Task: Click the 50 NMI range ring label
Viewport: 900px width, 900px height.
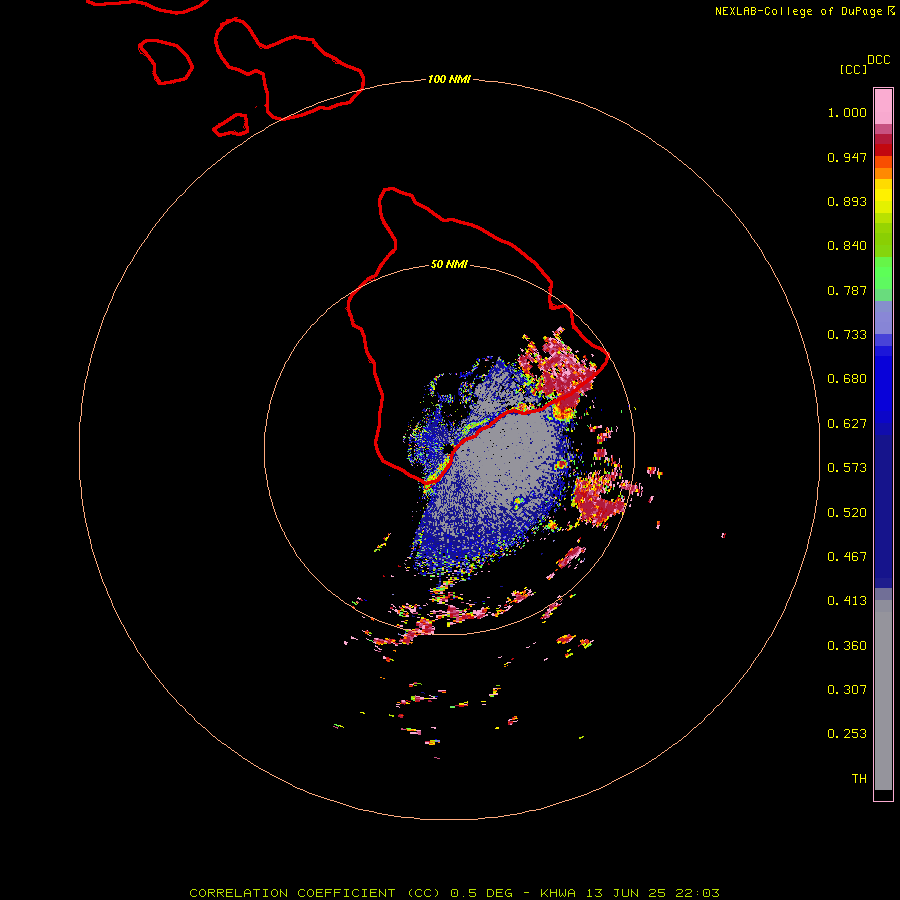Action: point(449,264)
